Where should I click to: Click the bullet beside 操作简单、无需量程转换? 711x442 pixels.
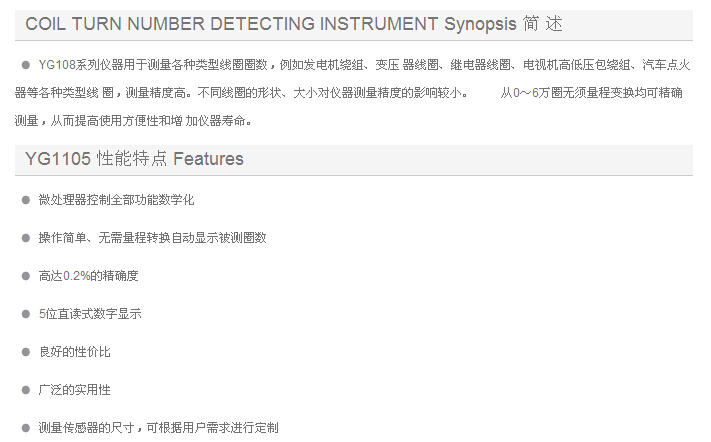25,238
